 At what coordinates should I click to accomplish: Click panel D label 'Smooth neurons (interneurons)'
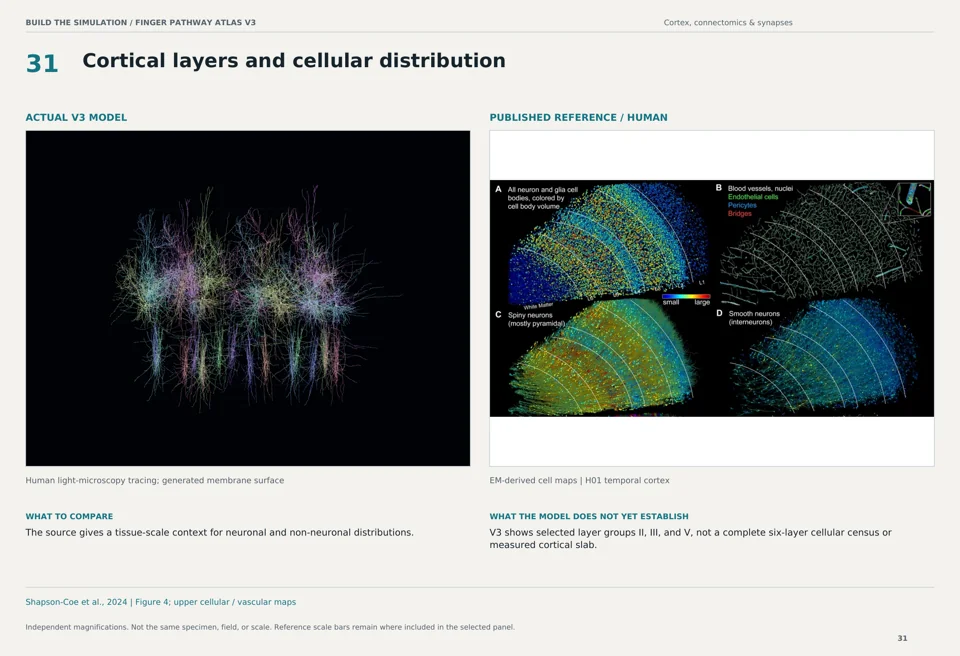coord(754,317)
